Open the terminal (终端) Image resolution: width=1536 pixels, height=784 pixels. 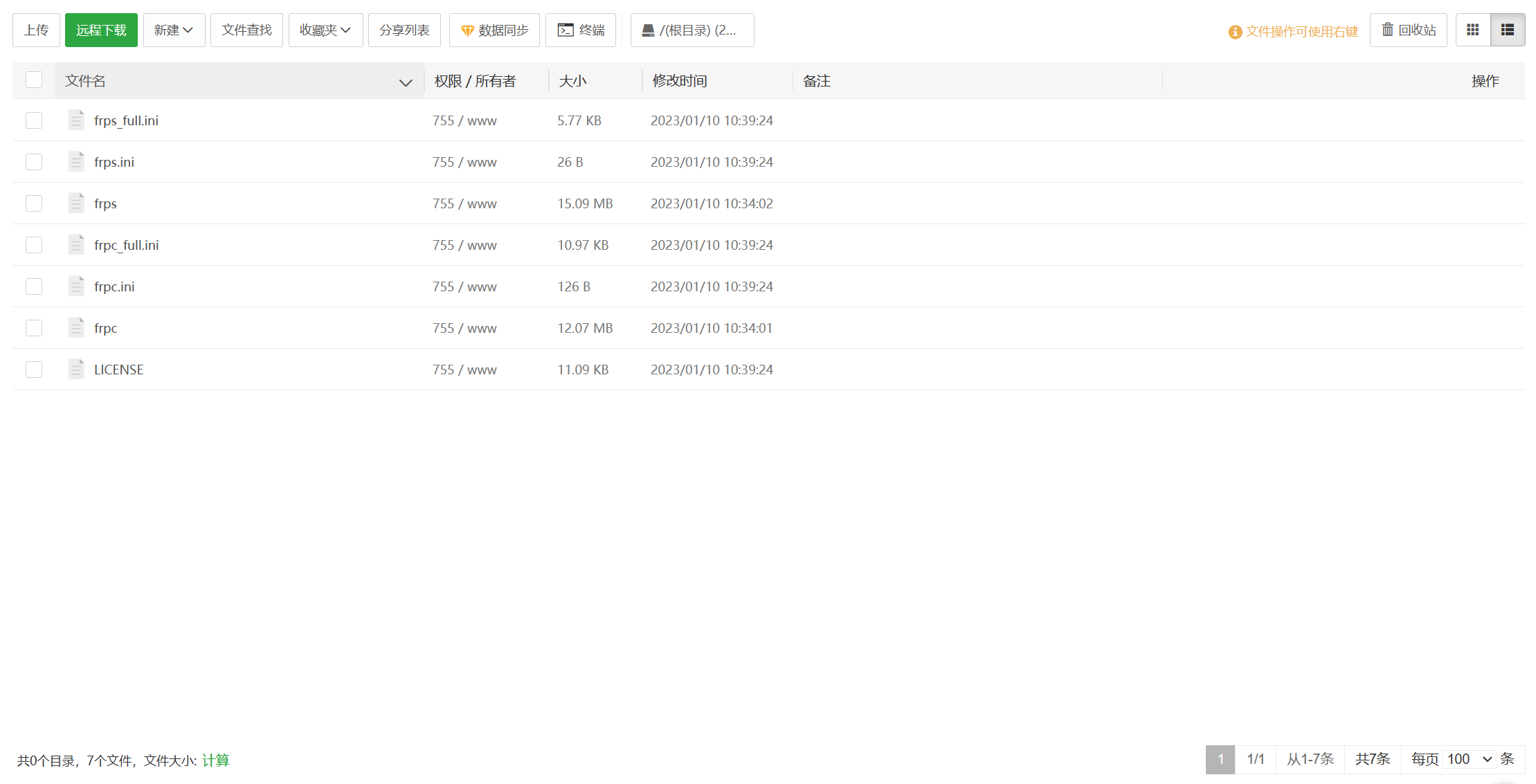(580, 30)
